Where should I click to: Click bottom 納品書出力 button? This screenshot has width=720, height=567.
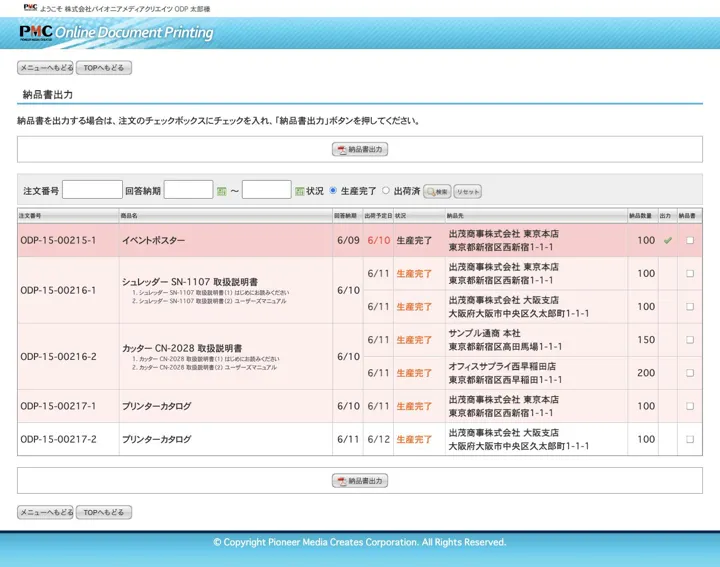click(x=360, y=481)
